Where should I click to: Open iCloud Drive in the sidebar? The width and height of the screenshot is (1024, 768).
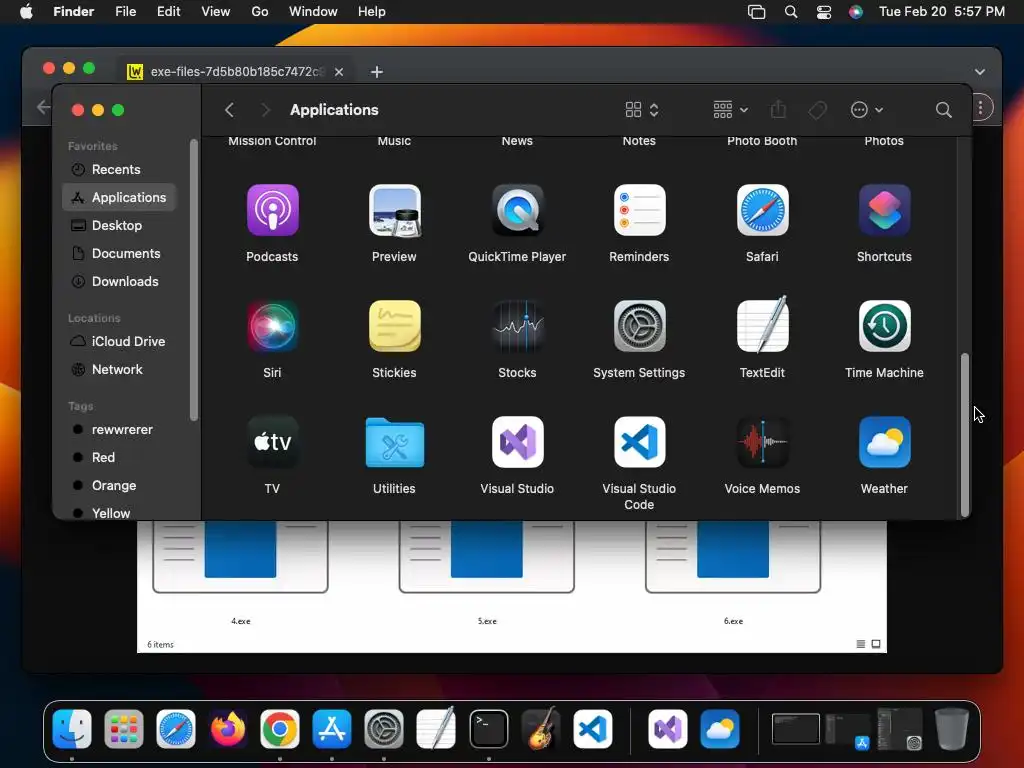(120, 342)
